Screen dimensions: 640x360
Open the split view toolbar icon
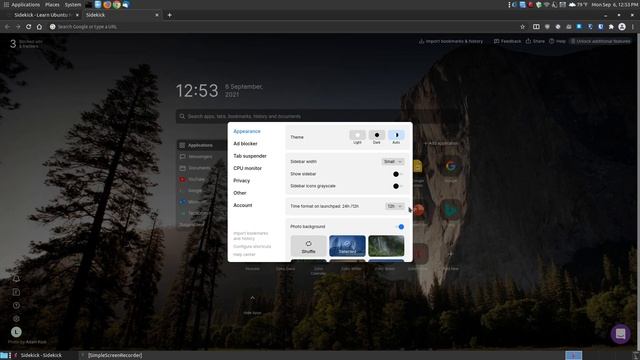tap(536, 27)
